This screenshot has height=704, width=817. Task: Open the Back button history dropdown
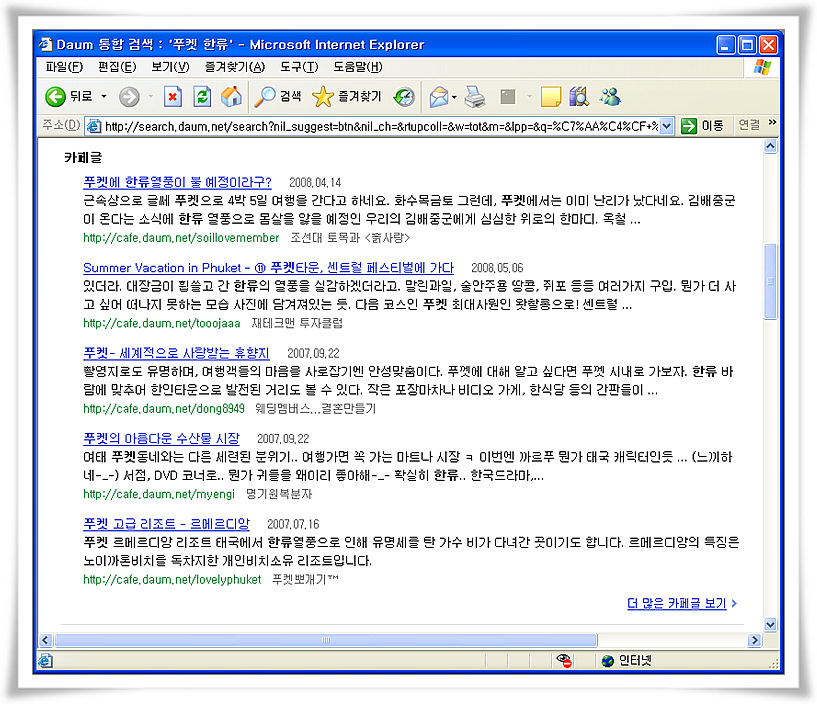[104, 97]
